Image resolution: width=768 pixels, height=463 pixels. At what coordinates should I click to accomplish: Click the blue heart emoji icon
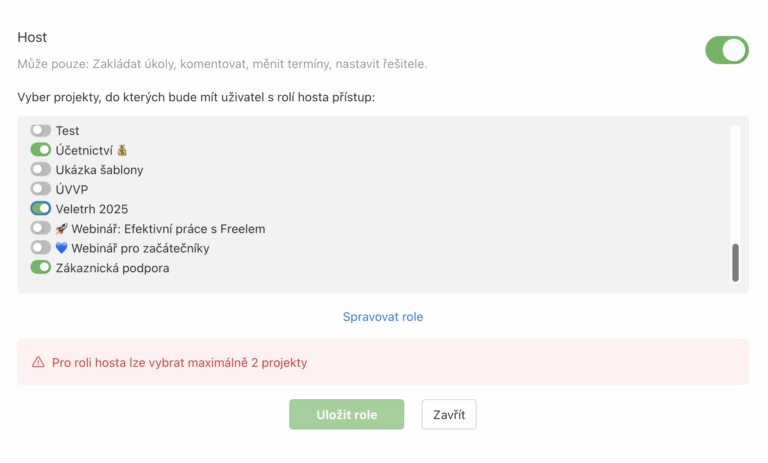pos(61,248)
